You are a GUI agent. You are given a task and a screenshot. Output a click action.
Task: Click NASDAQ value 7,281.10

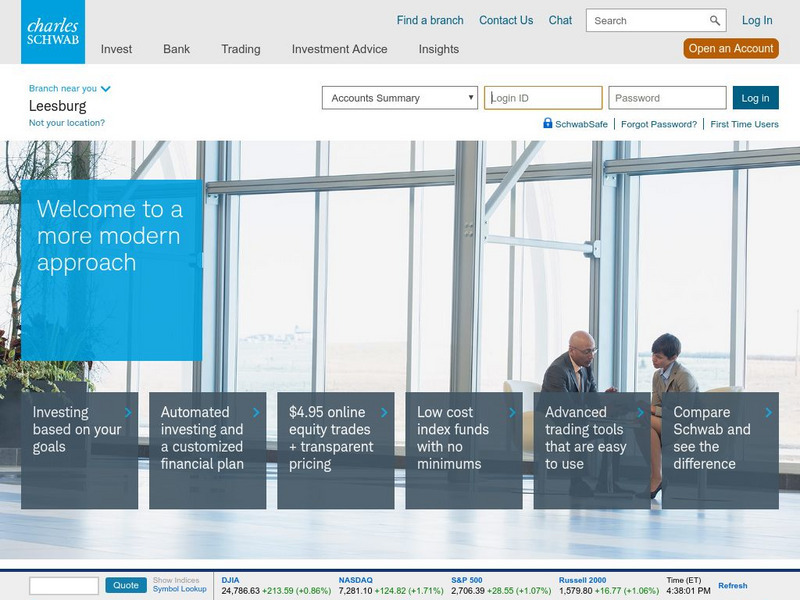356,591
